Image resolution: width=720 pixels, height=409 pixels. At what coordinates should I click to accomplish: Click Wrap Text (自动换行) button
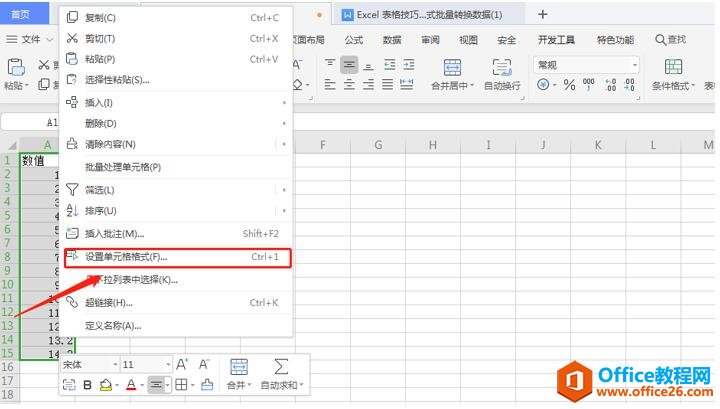pyautogui.click(x=502, y=75)
